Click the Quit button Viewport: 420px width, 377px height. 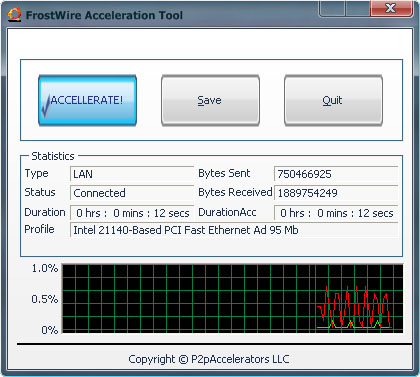[x=333, y=100]
